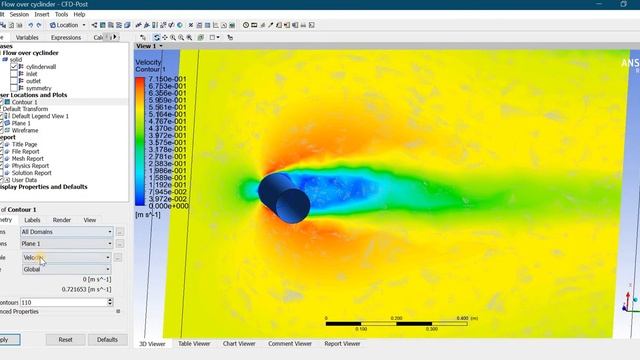
Task: Open the Animation tool icon beside the clock
Action: (254, 25)
